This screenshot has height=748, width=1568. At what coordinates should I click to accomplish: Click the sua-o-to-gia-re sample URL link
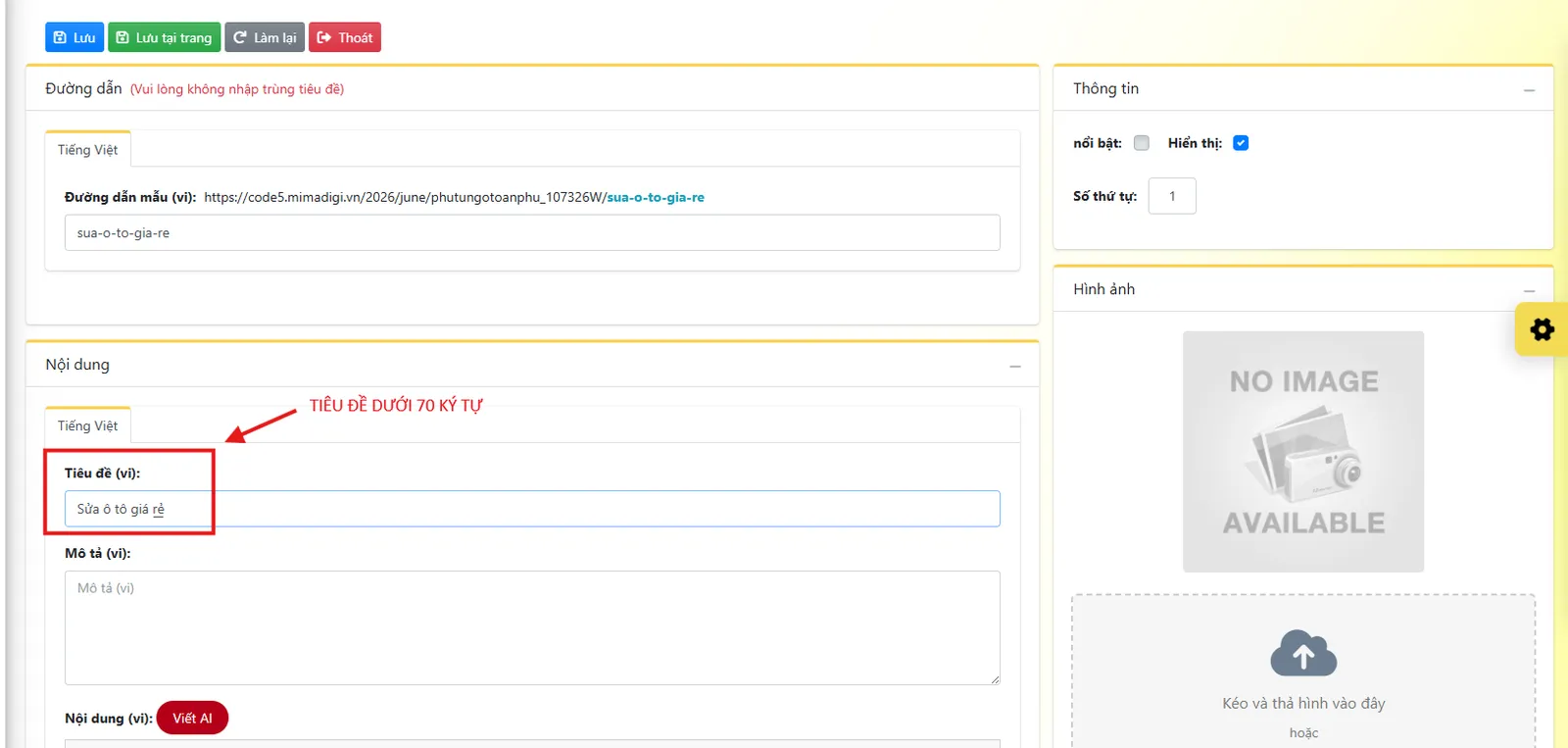click(x=656, y=197)
